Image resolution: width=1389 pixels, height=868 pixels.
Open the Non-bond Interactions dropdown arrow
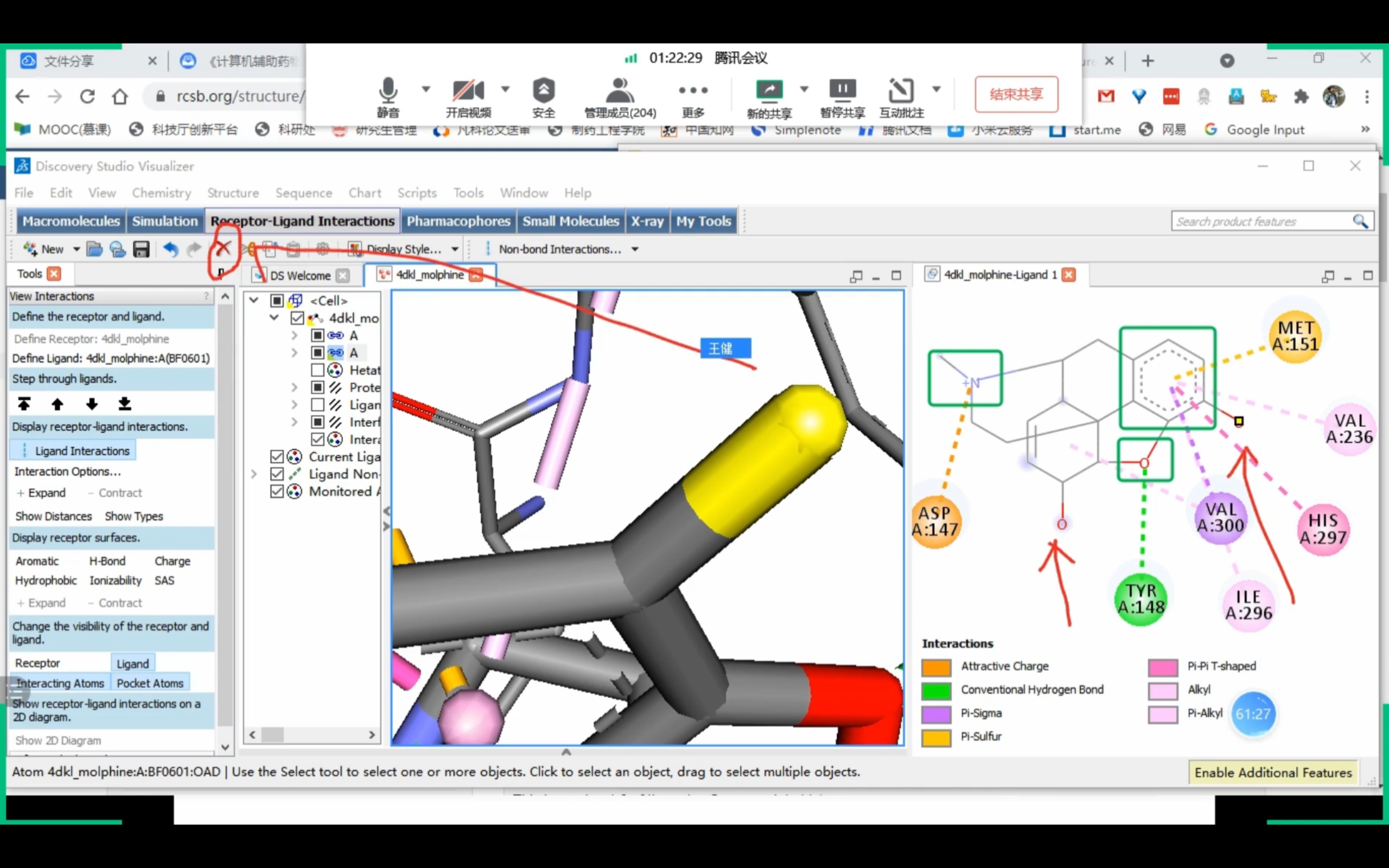click(635, 249)
